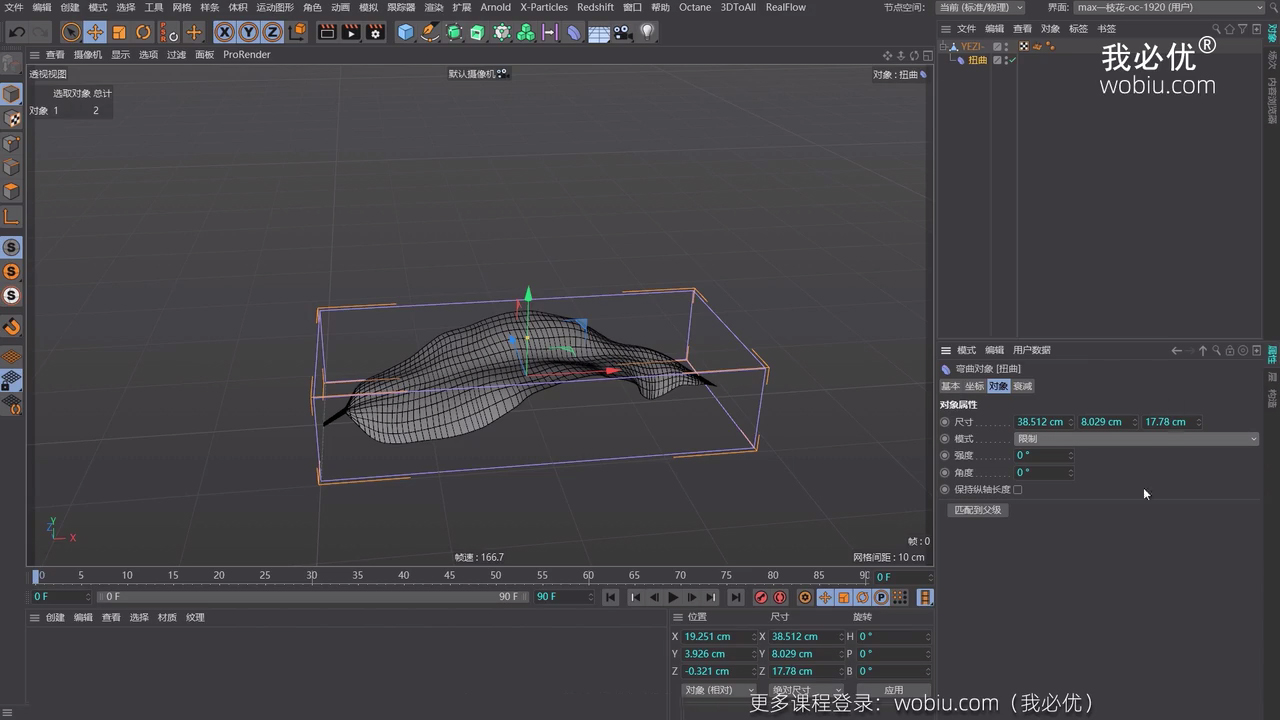Viewport: 1280px width, 720px height.
Task: Add a Cube primitive object
Action: pyautogui.click(x=405, y=32)
